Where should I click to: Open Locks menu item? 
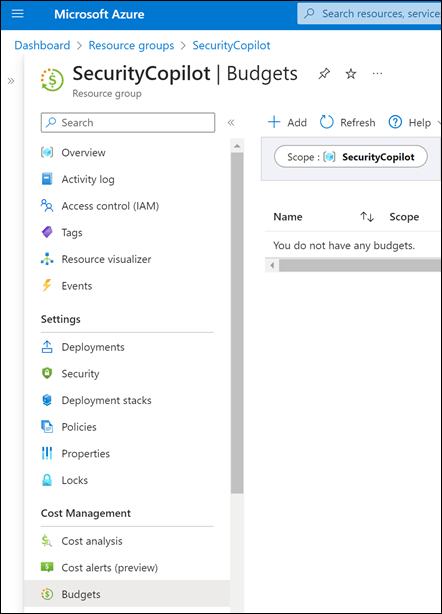74,480
